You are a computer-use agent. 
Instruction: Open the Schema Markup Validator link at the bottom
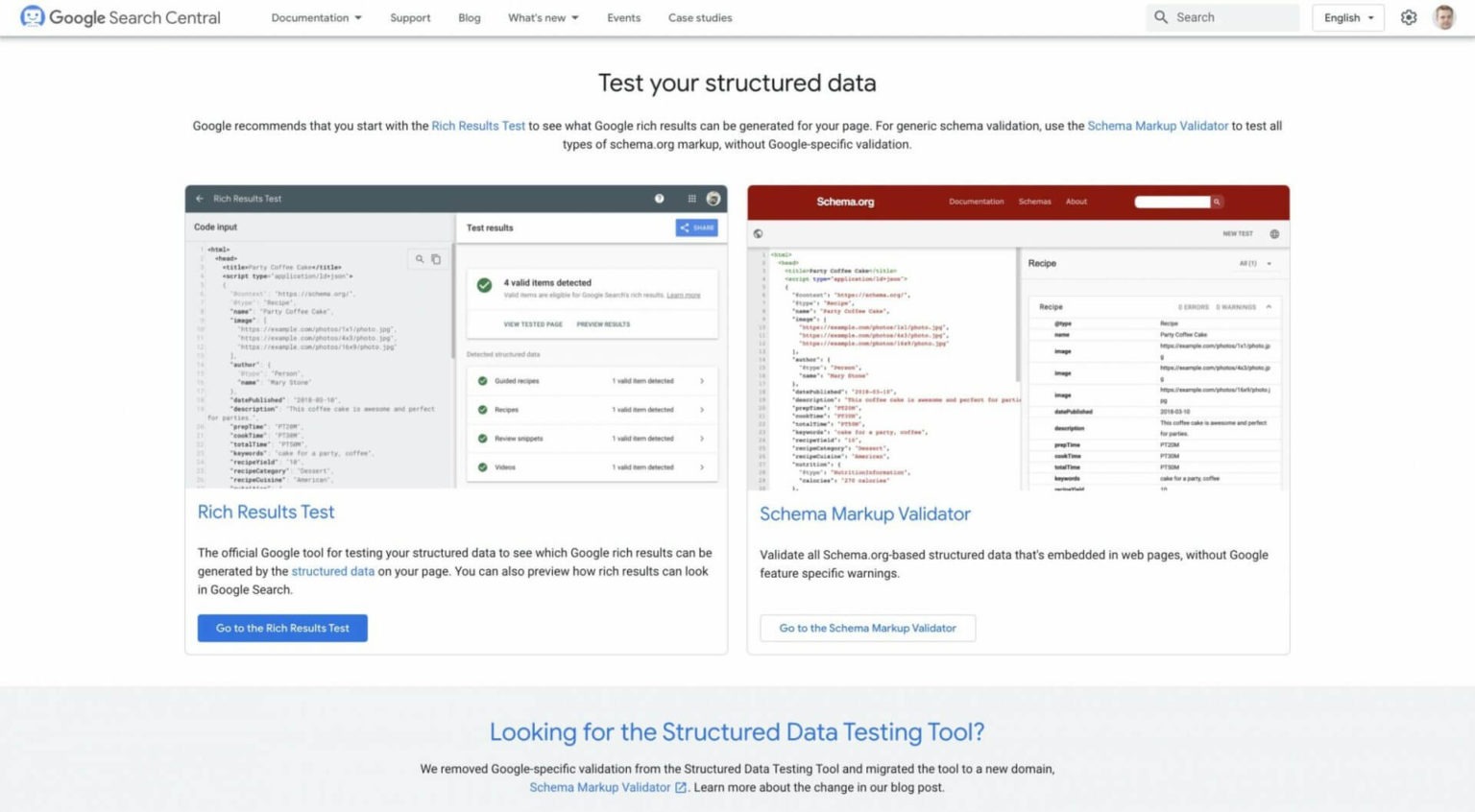(600, 786)
